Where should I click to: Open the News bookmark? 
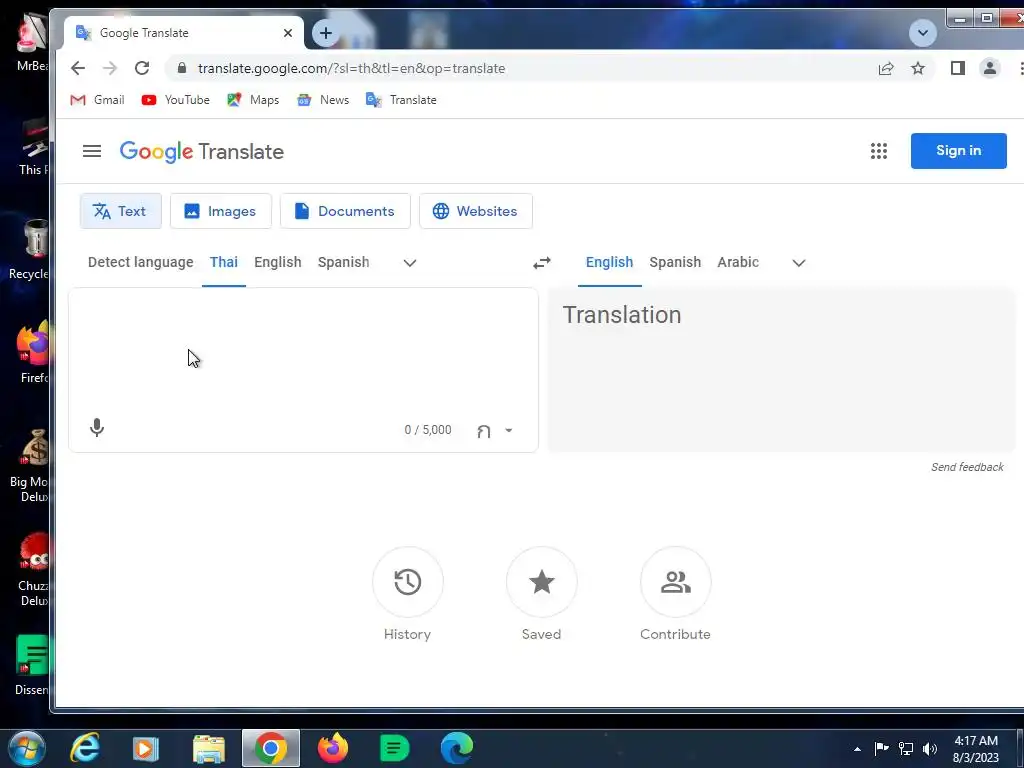(323, 100)
